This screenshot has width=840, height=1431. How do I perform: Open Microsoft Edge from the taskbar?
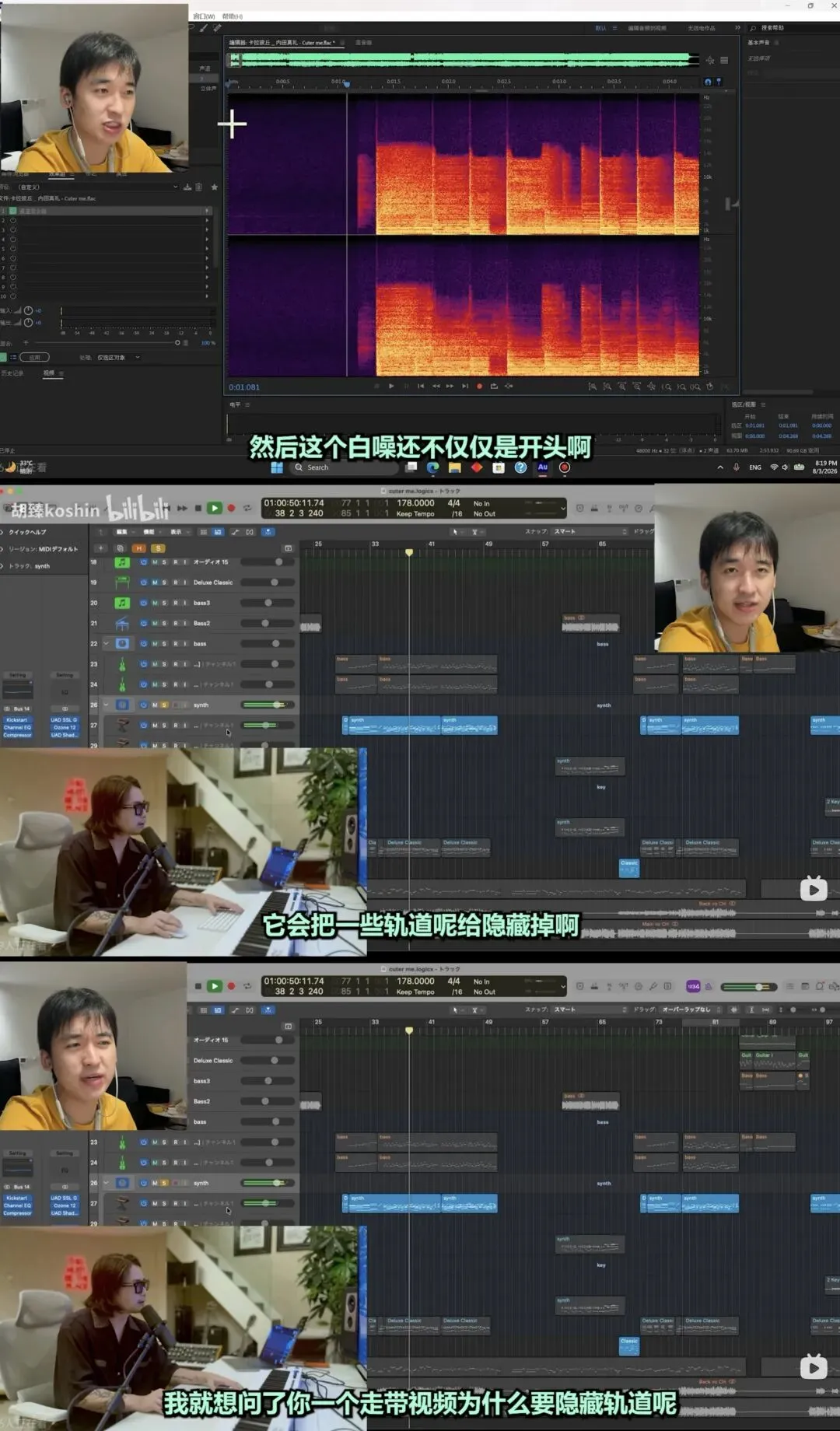(433, 467)
